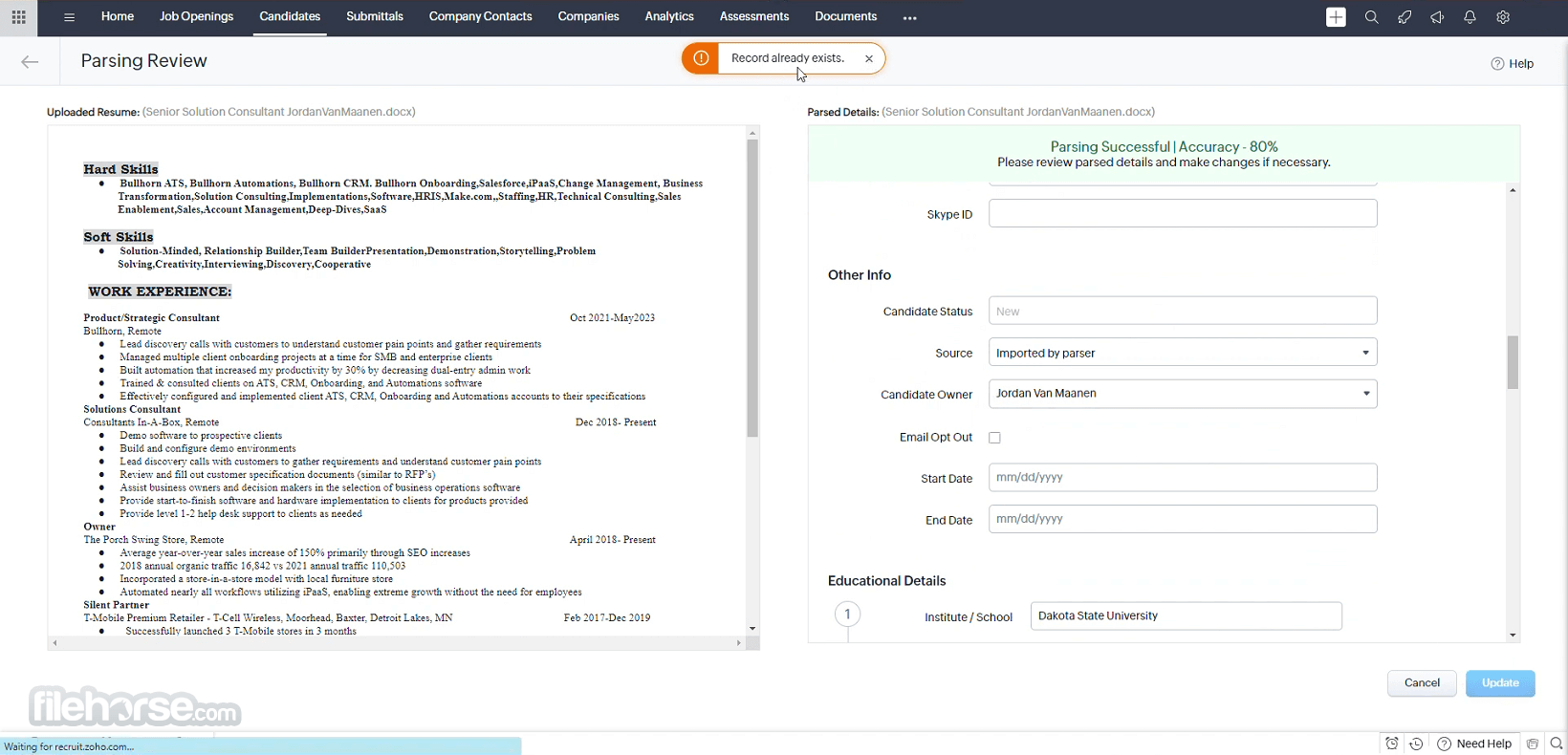Click the Institute / School field

(1186, 615)
